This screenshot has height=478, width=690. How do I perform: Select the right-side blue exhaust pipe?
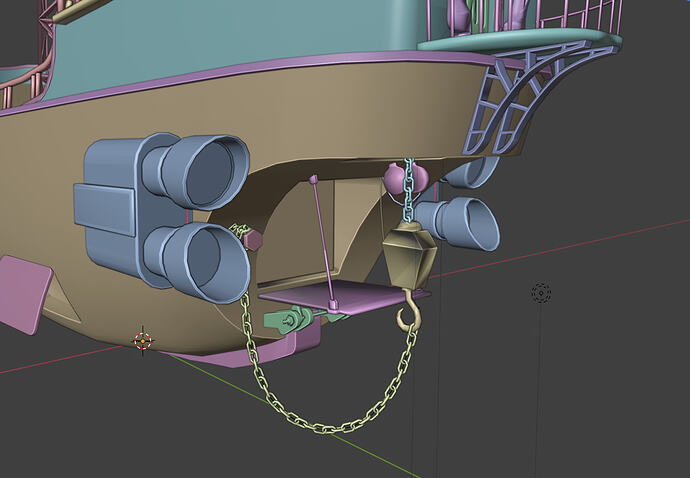click(x=460, y=223)
